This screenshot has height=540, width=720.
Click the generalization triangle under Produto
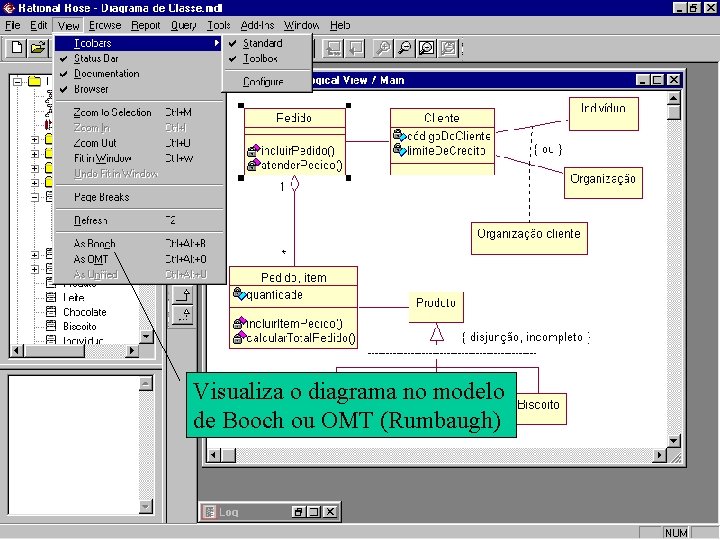[x=437, y=333]
